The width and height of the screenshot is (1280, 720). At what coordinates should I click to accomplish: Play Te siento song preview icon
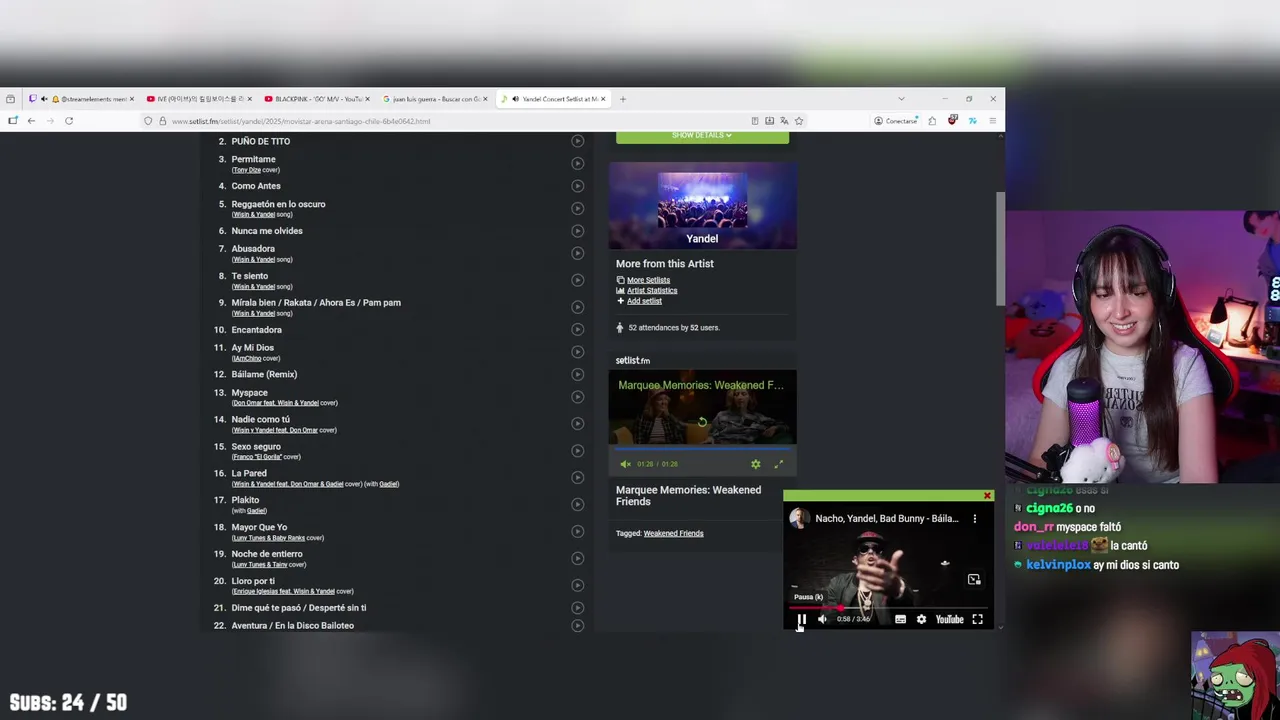coord(577,281)
